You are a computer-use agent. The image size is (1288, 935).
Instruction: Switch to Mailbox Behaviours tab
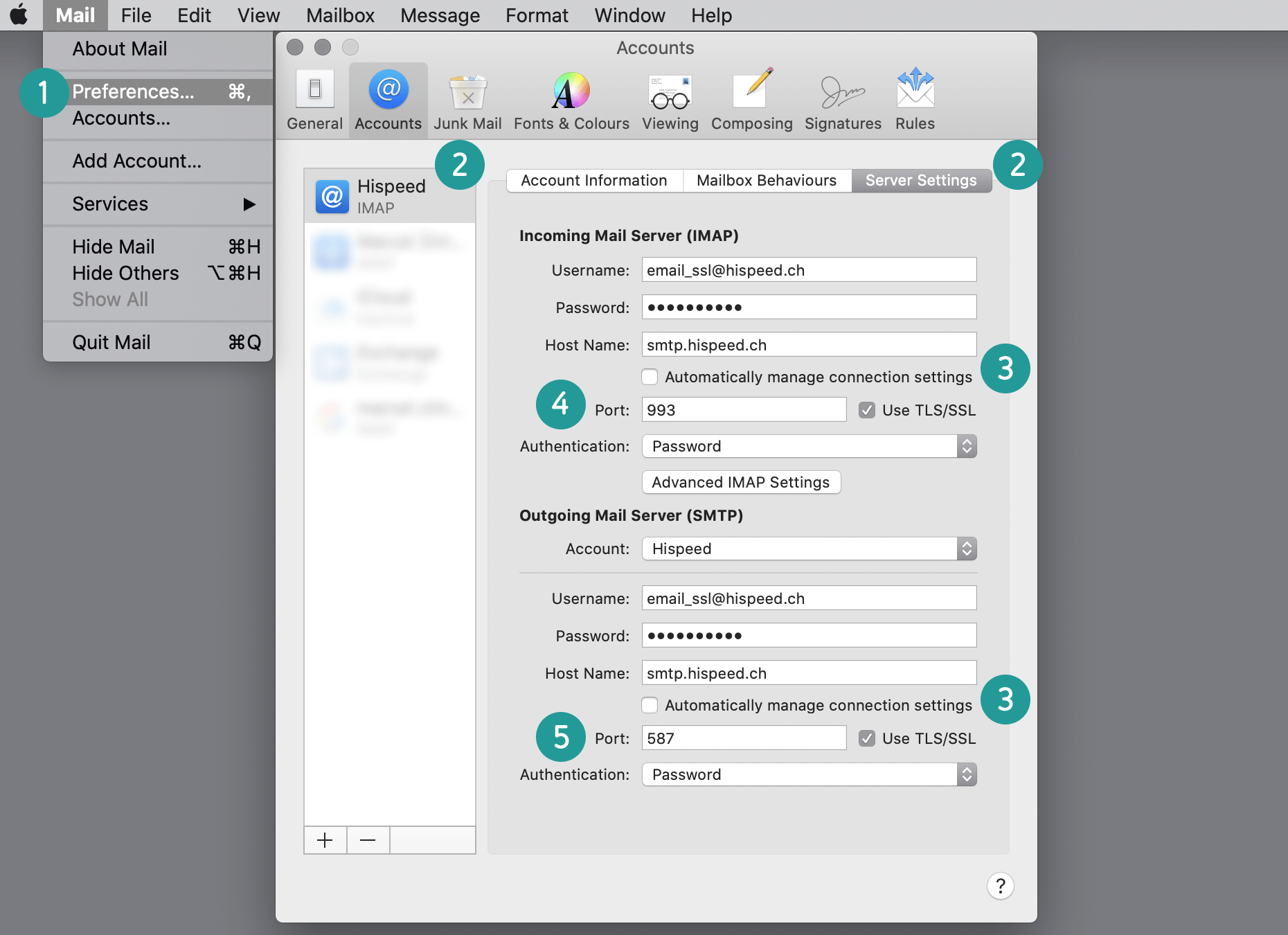767,180
